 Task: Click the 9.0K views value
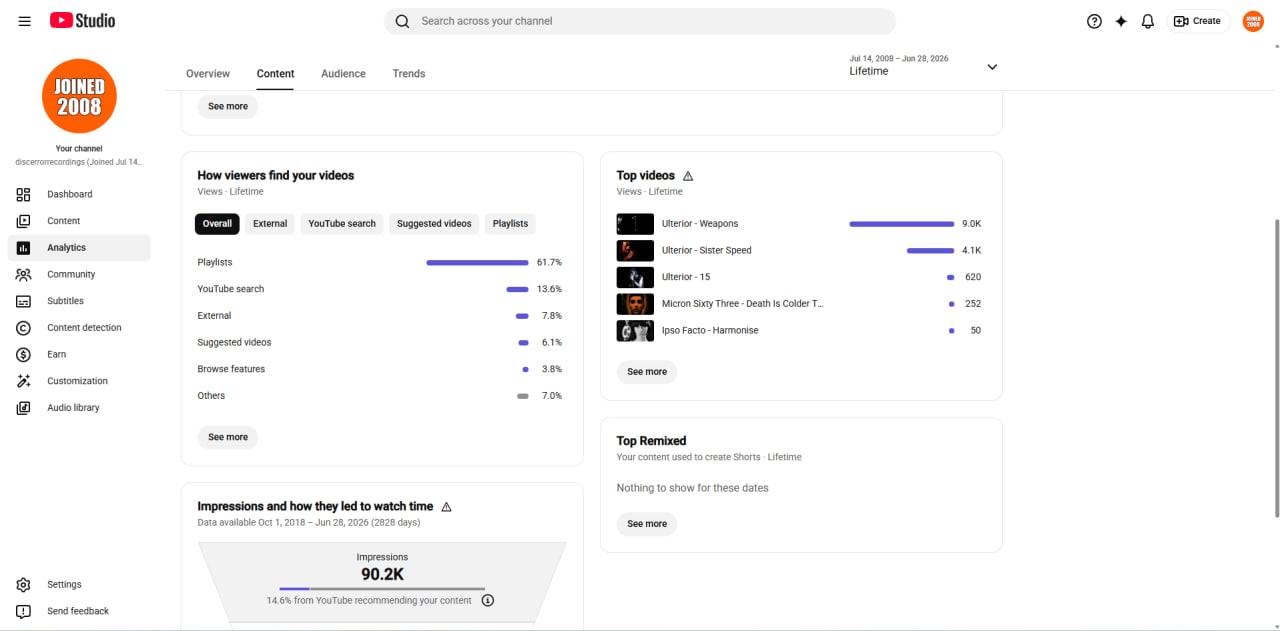pos(972,224)
